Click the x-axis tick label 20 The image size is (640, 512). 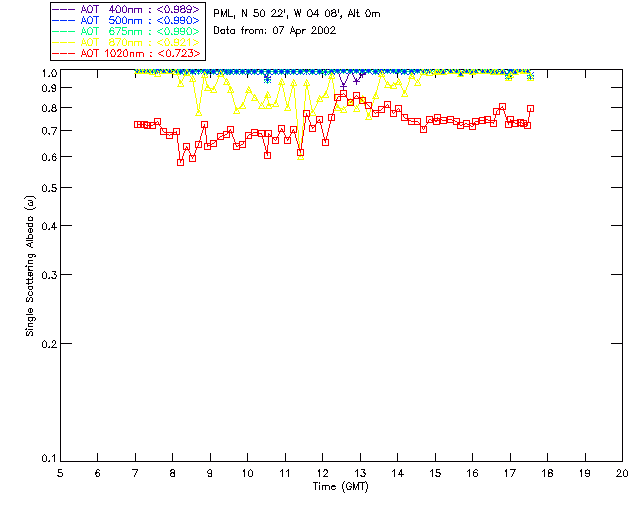(x=622, y=473)
